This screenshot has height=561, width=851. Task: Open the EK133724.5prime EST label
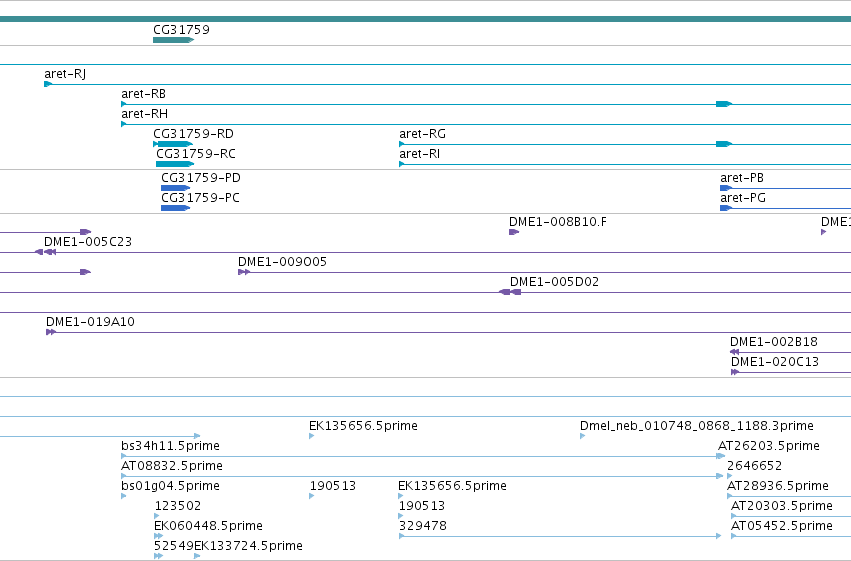click(x=249, y=546)
